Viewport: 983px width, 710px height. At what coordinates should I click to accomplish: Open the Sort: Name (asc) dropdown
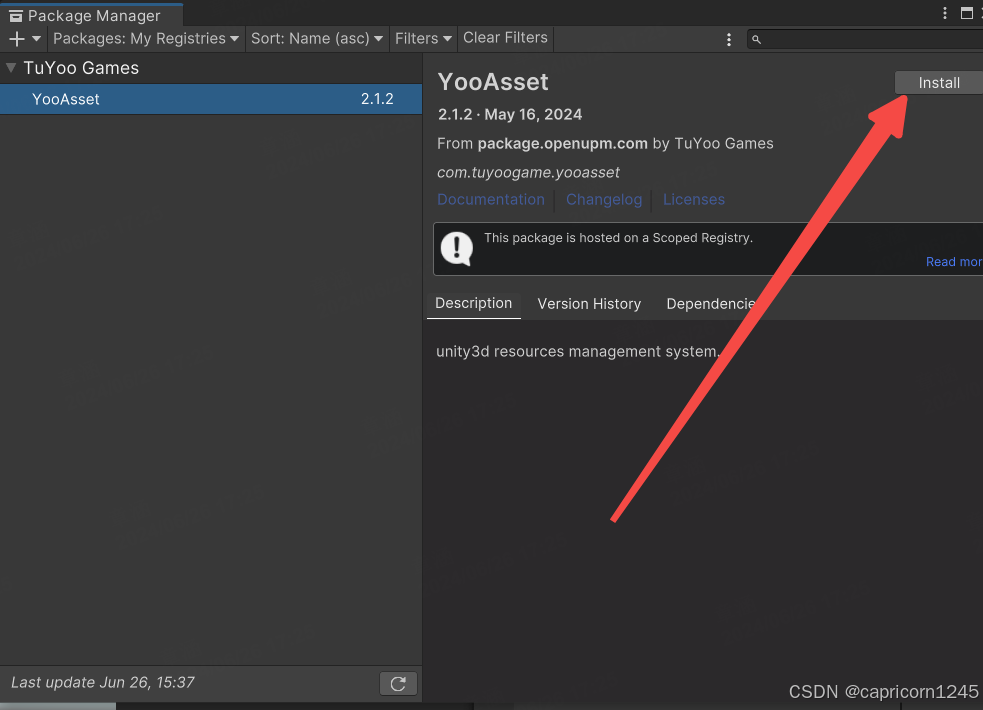317,39
